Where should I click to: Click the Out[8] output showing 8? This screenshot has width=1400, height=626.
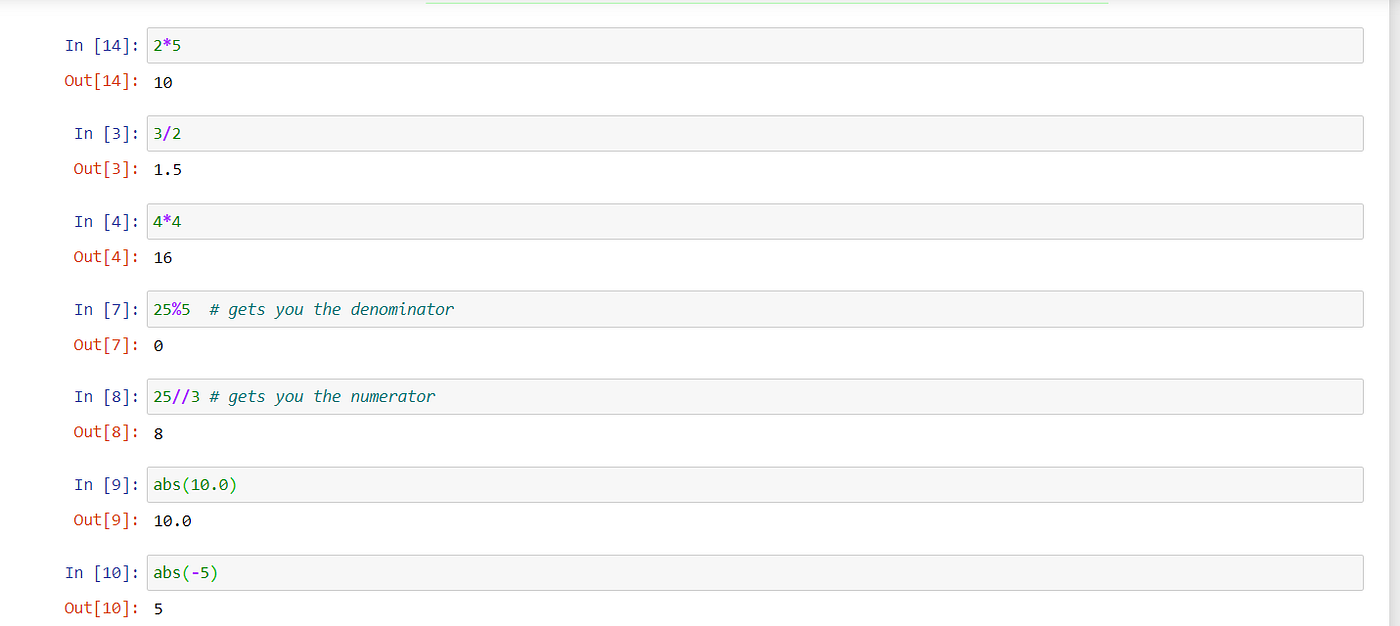[157, 432]
